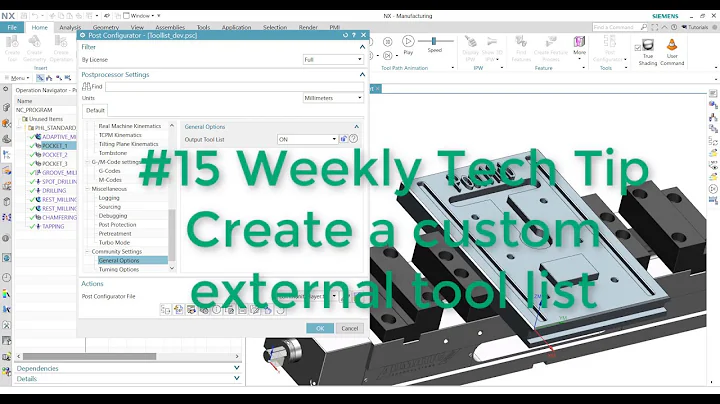Click the Post Configurator ribbon icon

pos(609,42)
